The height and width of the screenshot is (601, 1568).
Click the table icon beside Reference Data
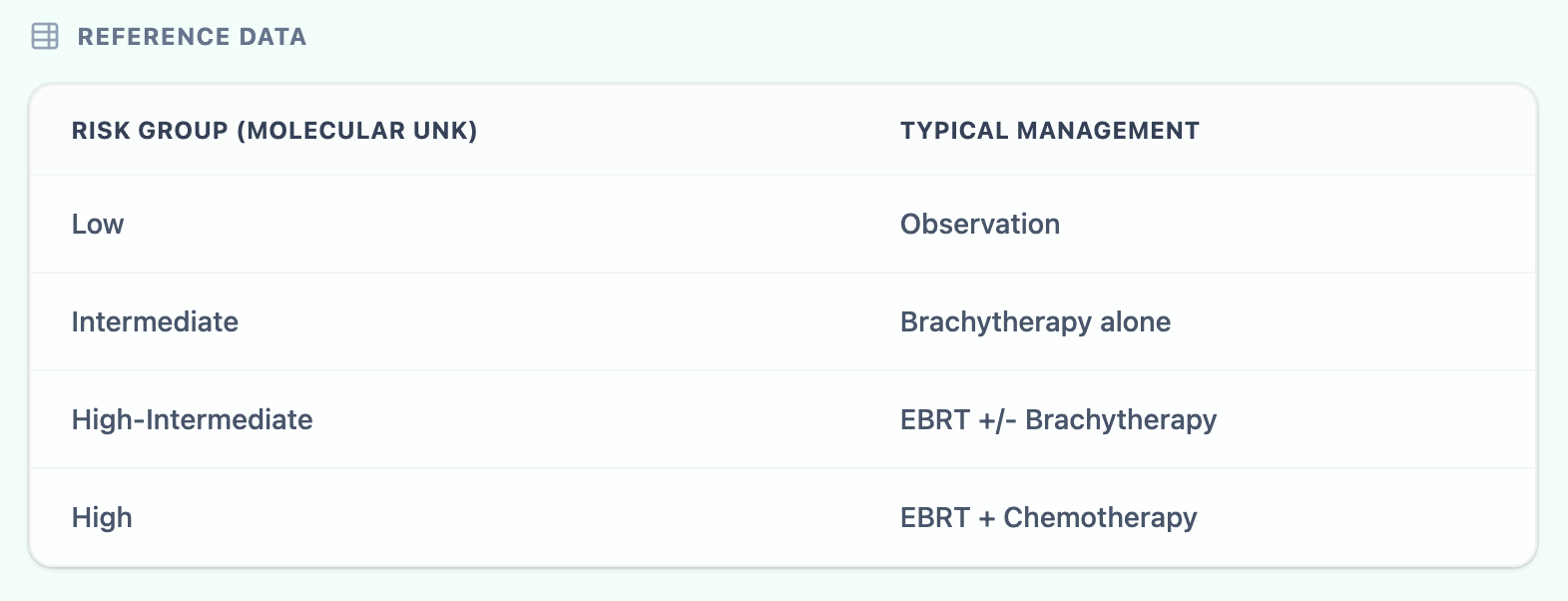tap(45, 37)
